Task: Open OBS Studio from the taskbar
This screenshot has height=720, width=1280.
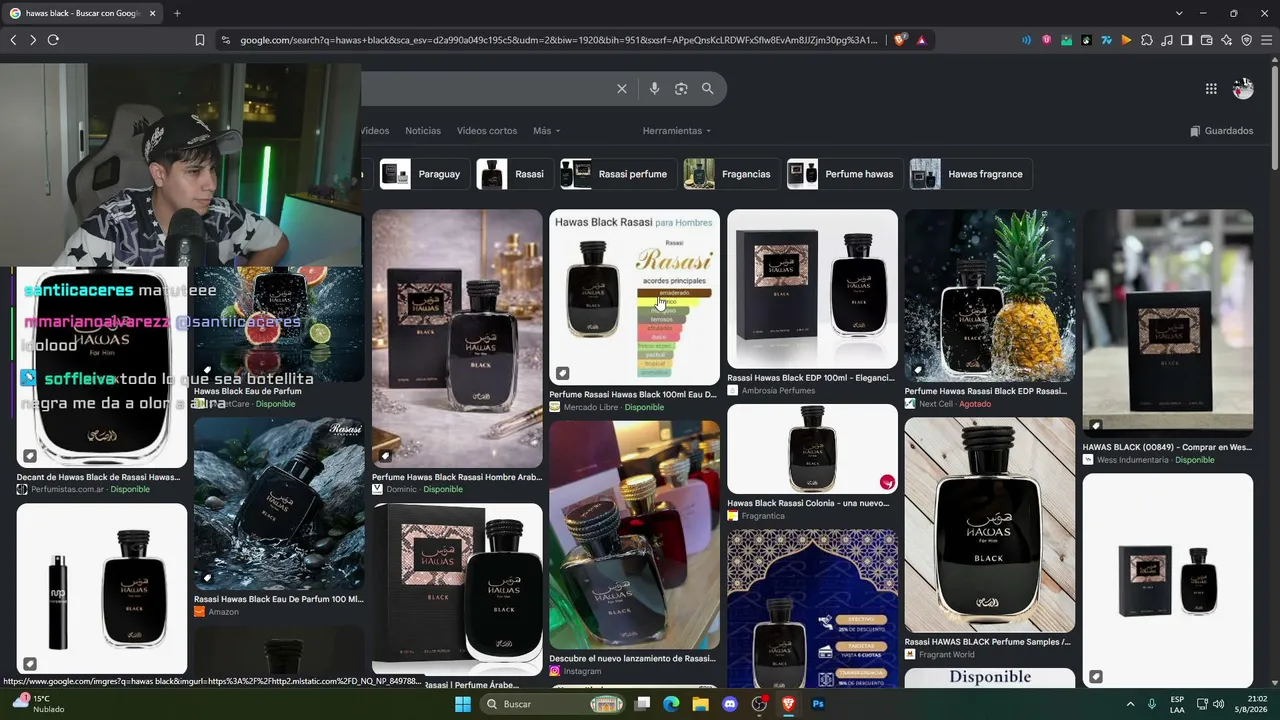Action: pyautogui.click(x=760, y=704)
